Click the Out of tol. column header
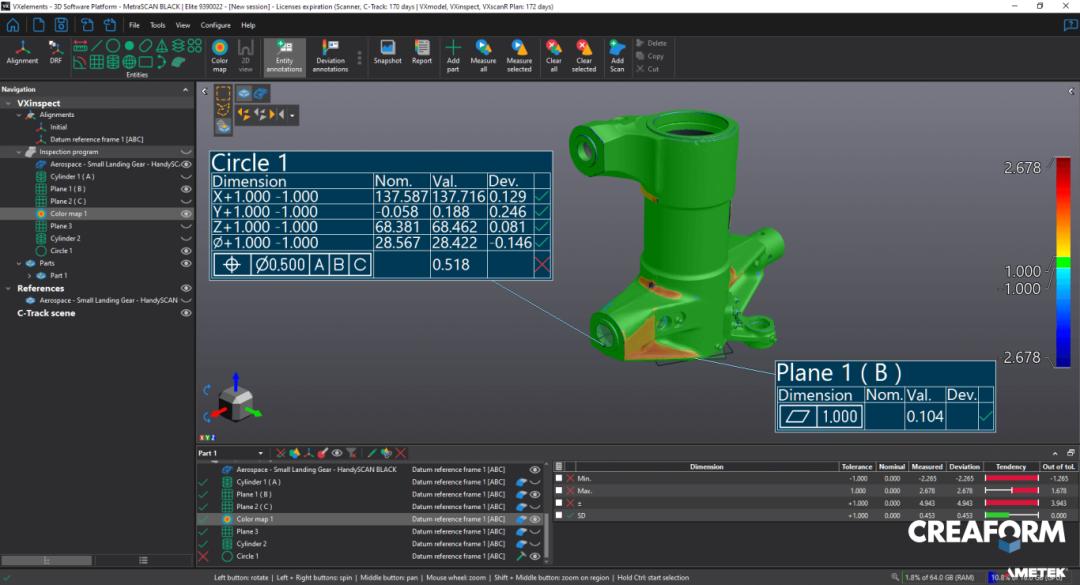This screenshot has height=585, width=1080. [x=1058, y=466]
